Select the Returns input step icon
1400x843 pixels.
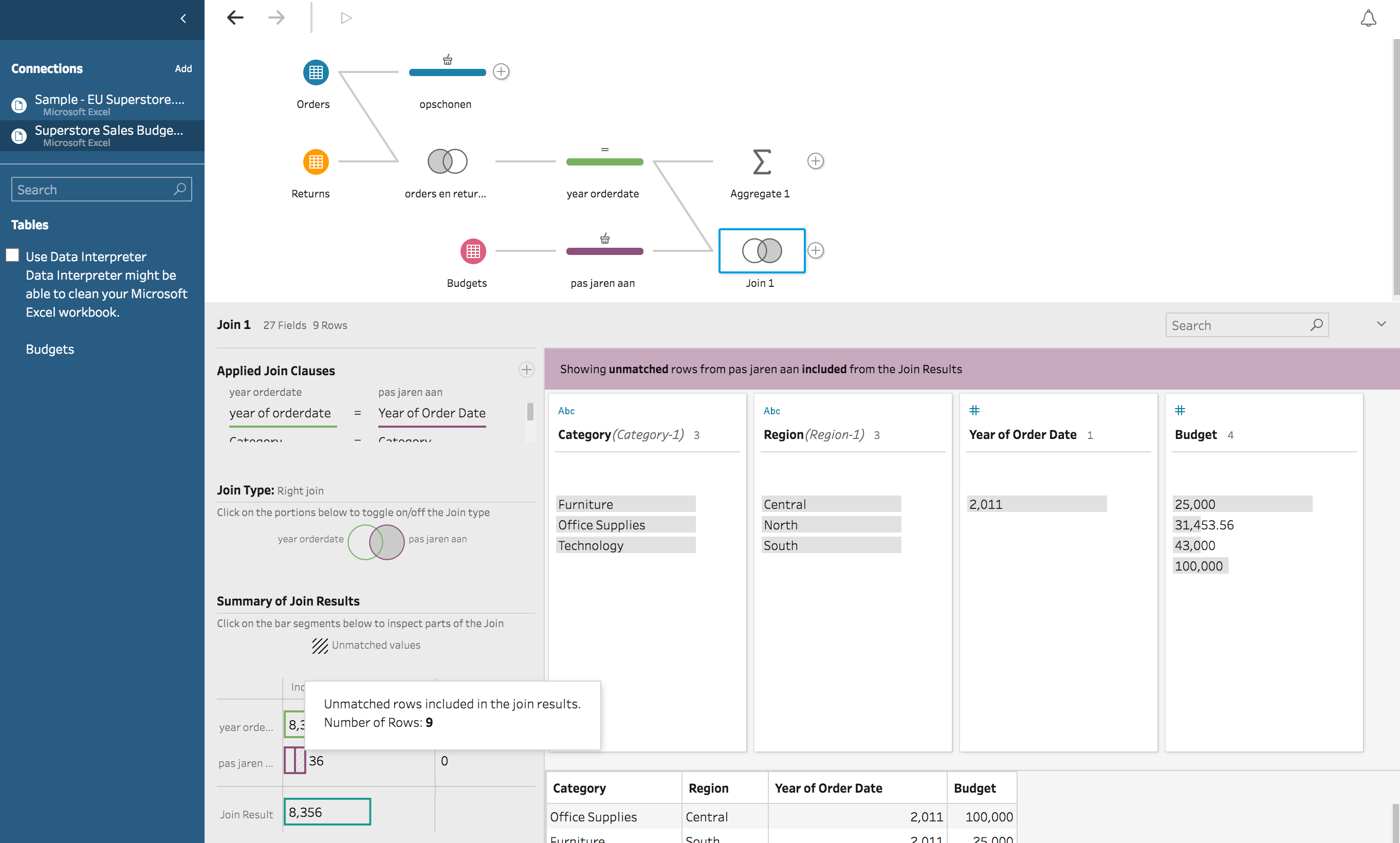coord(315,162)
